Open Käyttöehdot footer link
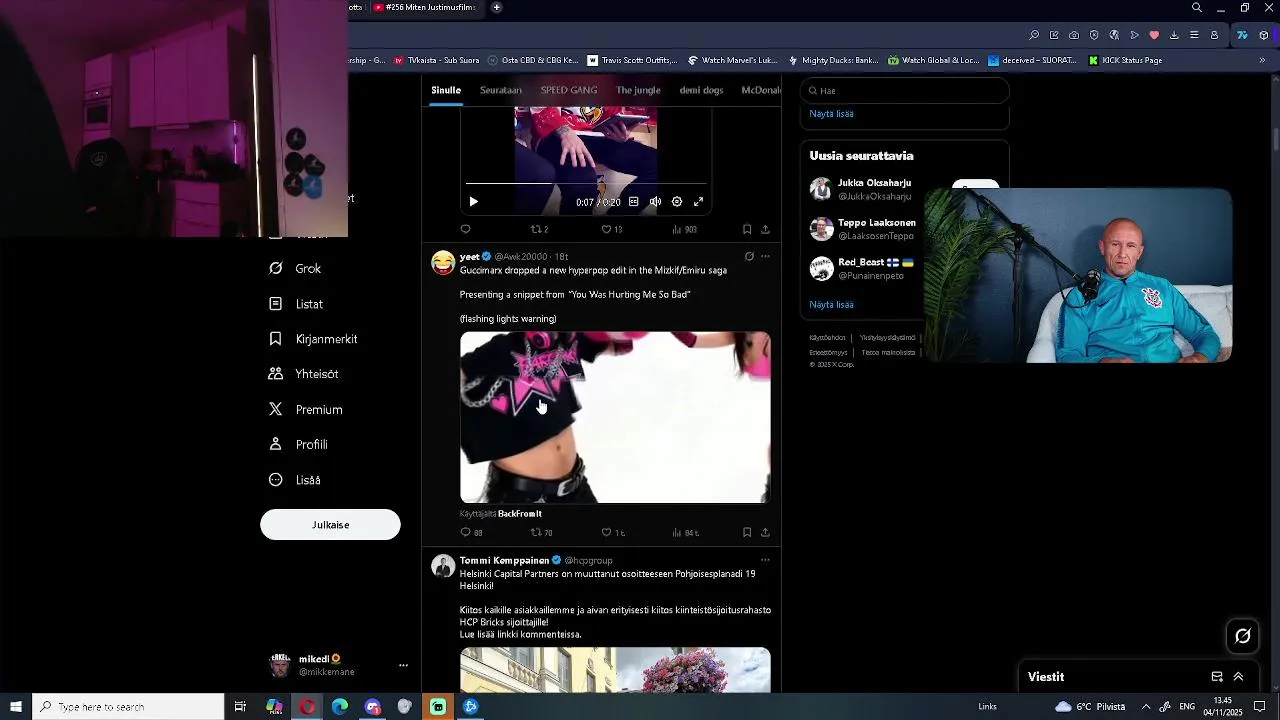Viewport: 1280px width, 720px height. (827, 338)
